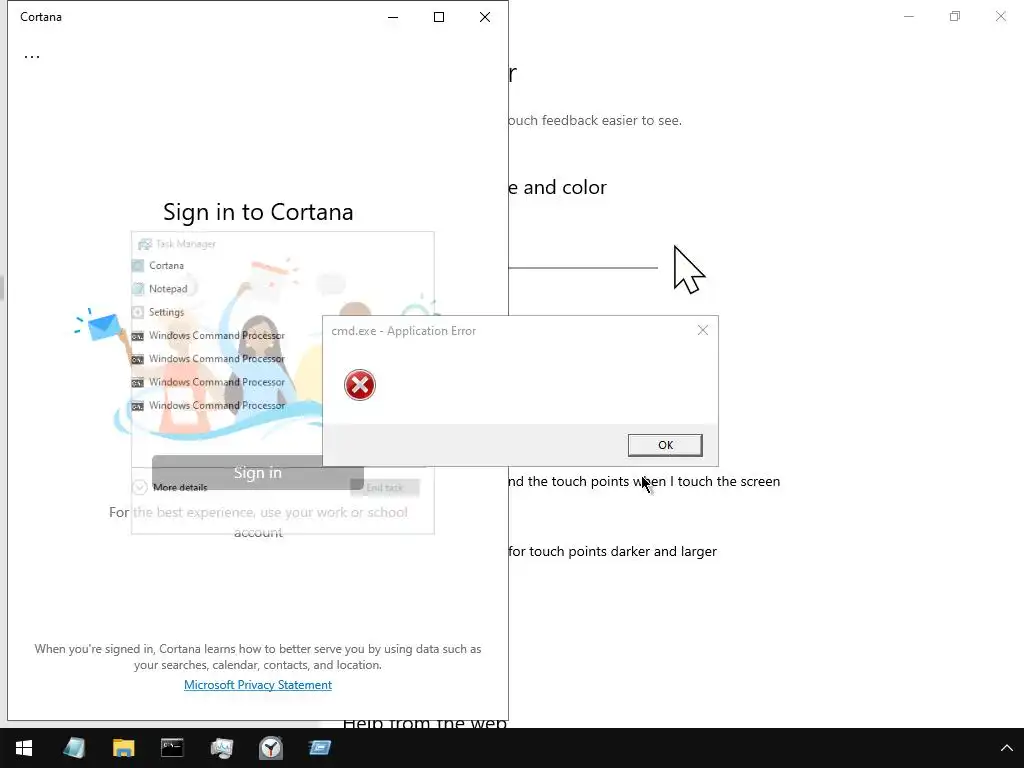The width and height of the screenshot is (1024, 768).
Task: Show hidden system tray icons
Action: 1006,748
